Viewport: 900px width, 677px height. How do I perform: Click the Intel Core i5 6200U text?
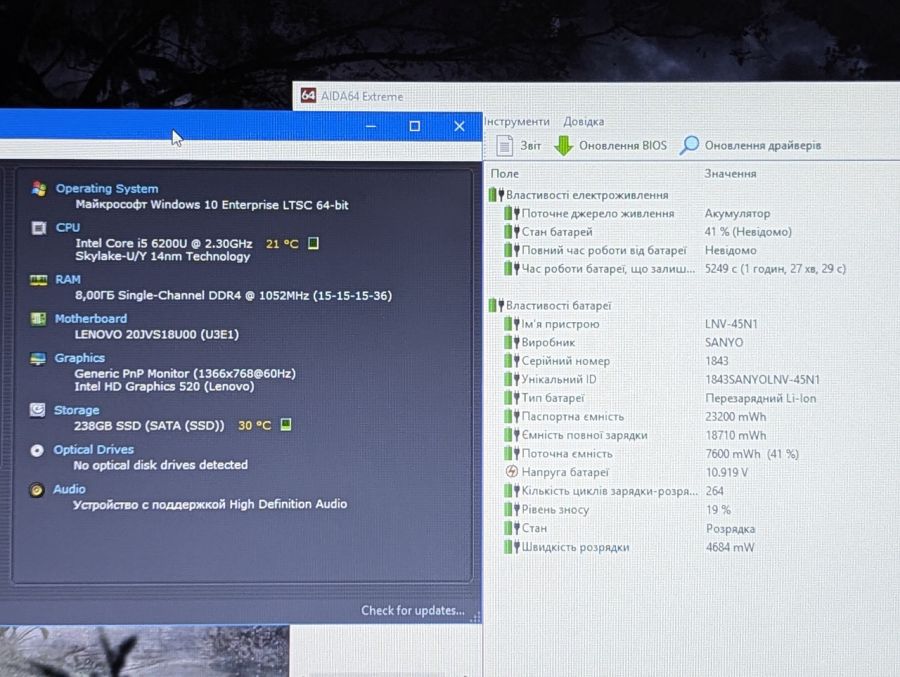tap(164, 243)
